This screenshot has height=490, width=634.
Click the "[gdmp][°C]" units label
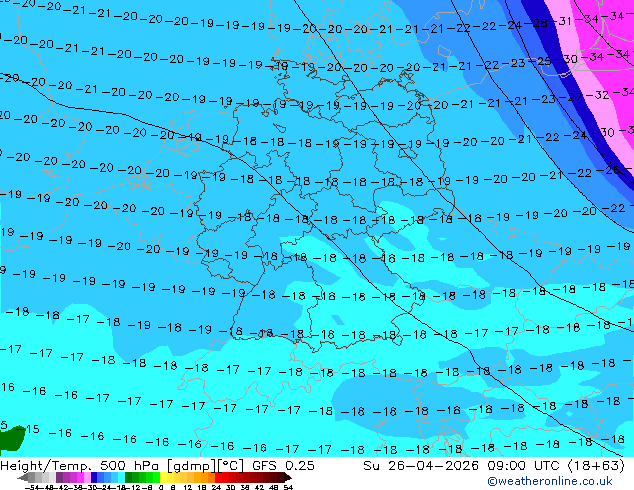(205, 465)
